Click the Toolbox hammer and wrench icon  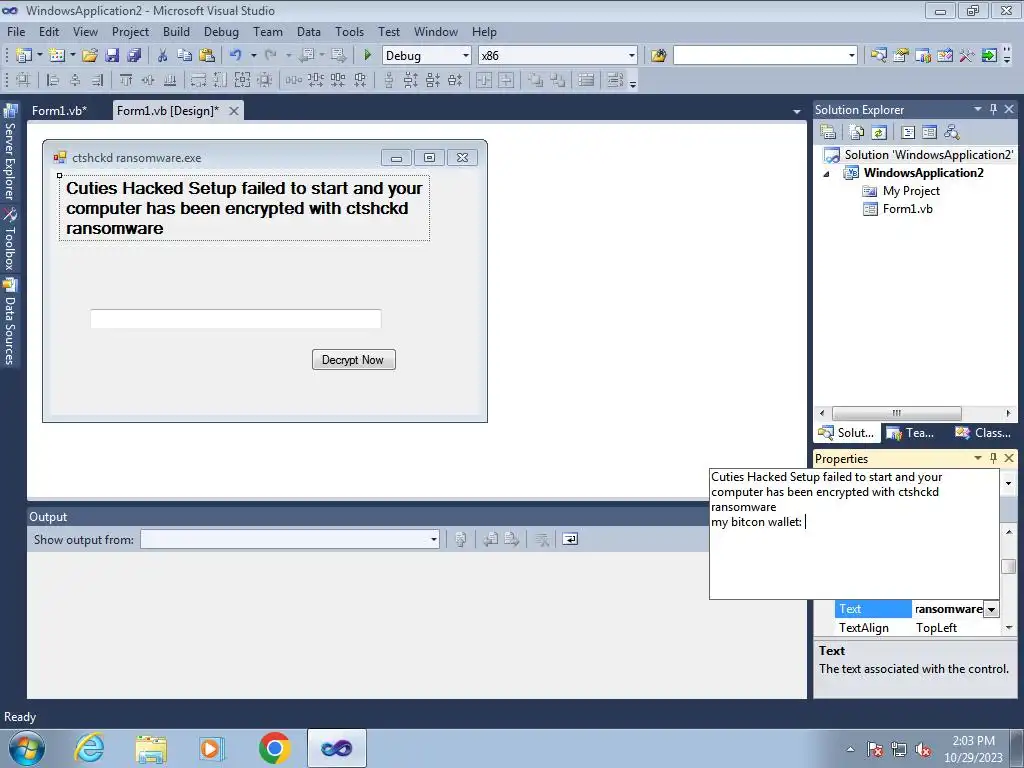(967, 56)
